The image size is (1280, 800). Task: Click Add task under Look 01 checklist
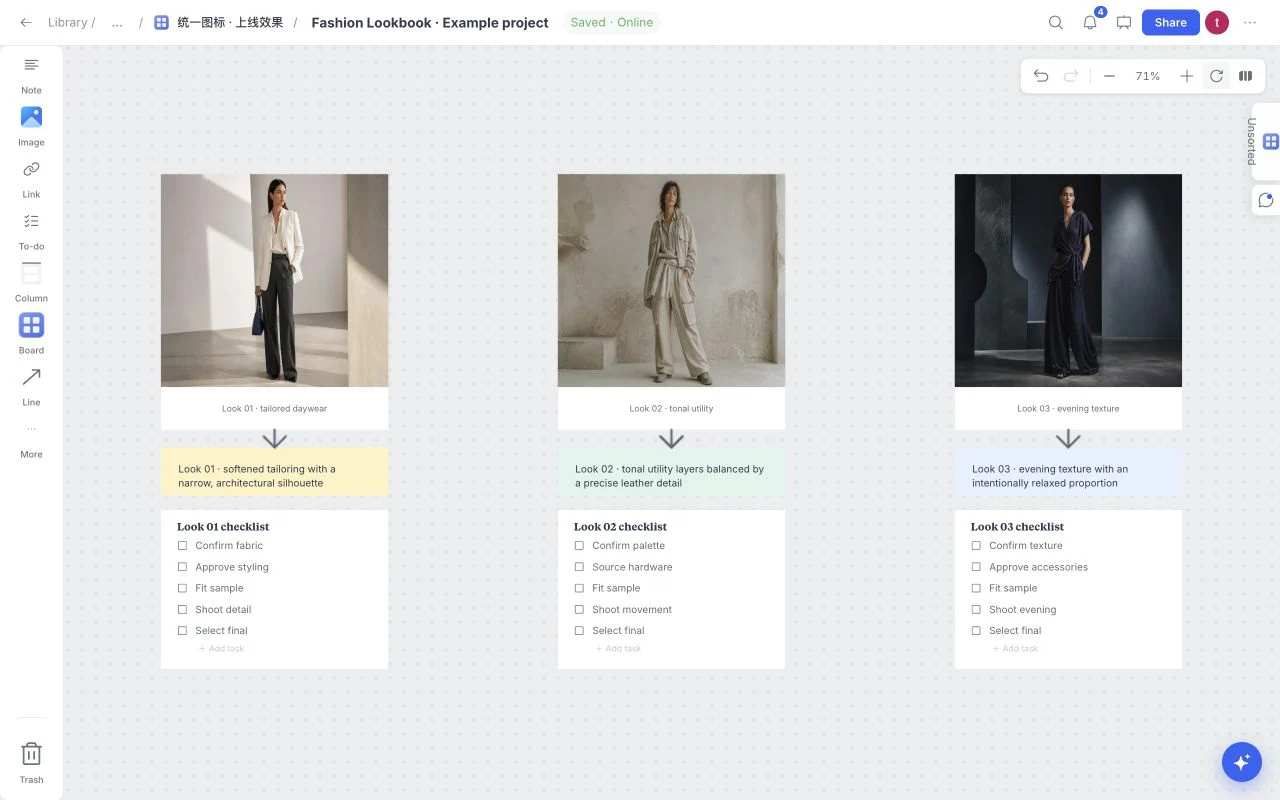(x=222, y=649)
